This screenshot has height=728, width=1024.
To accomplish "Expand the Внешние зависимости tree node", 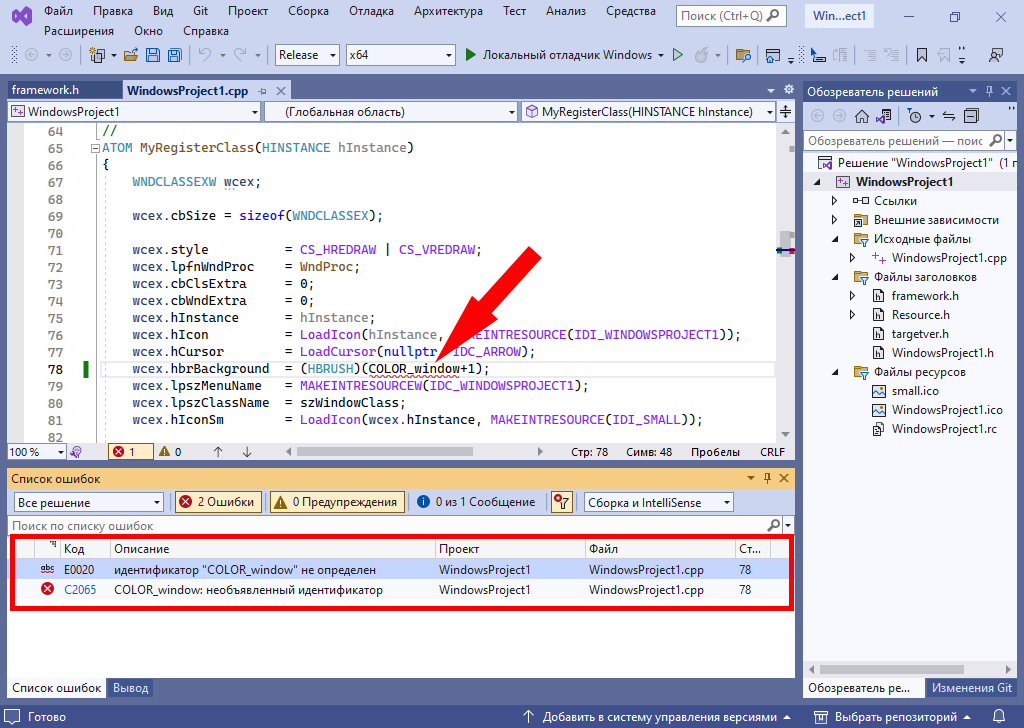I will pos(835,220).
